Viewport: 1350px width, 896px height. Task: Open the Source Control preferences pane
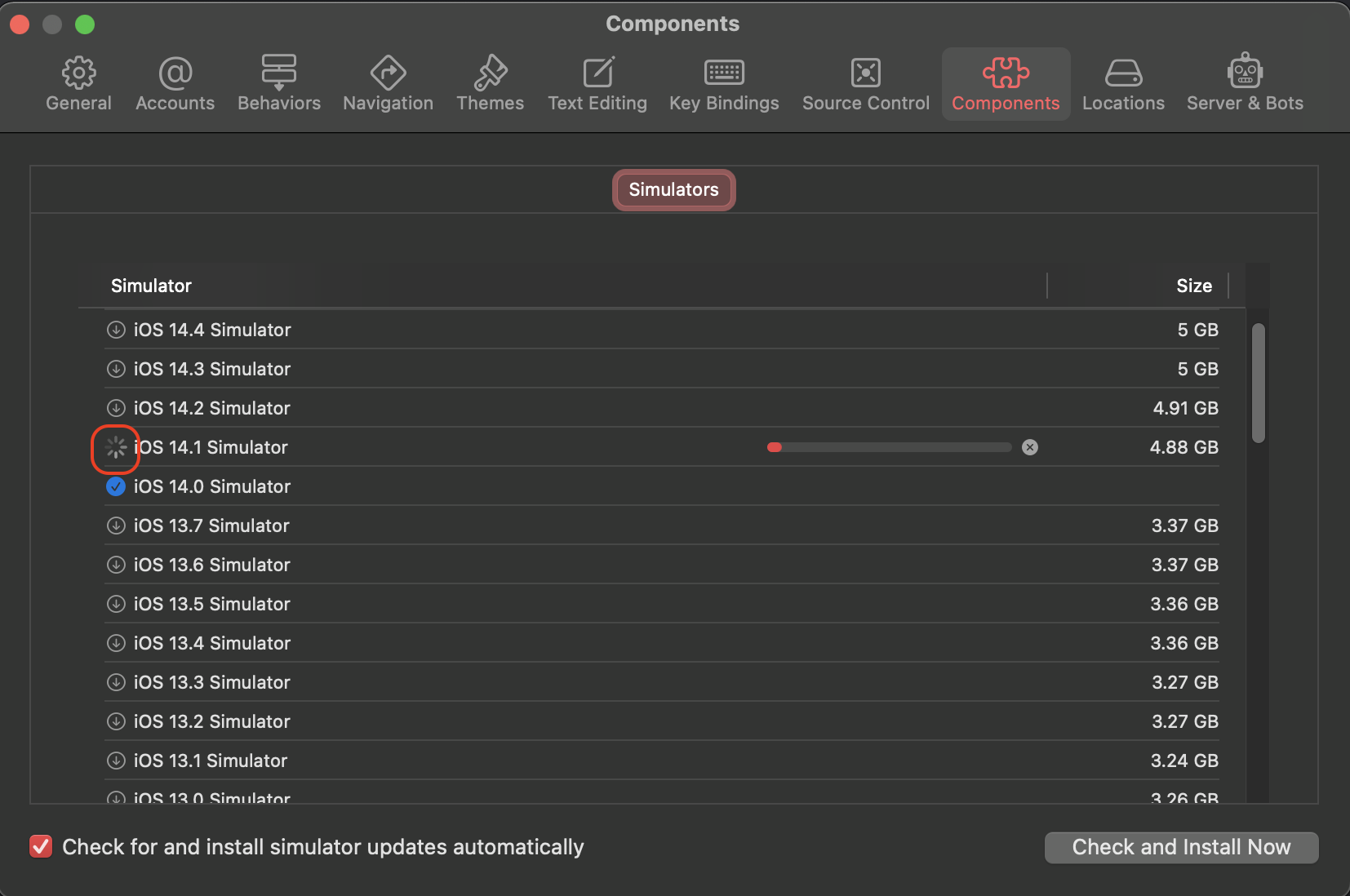pyautogui.click(x=866, y=84)
